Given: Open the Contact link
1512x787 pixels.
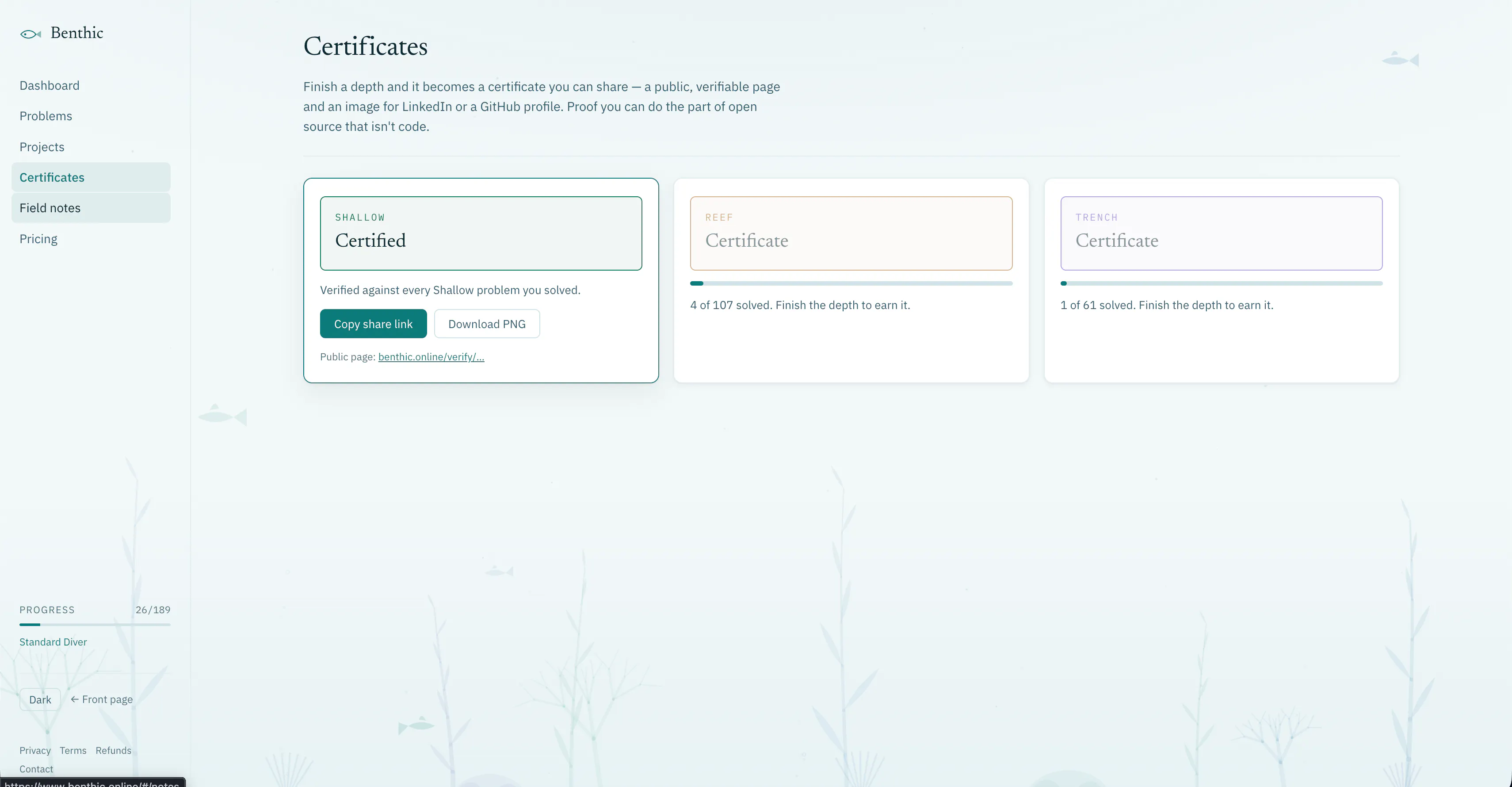Looking at the screenshot, I should 36,769.
